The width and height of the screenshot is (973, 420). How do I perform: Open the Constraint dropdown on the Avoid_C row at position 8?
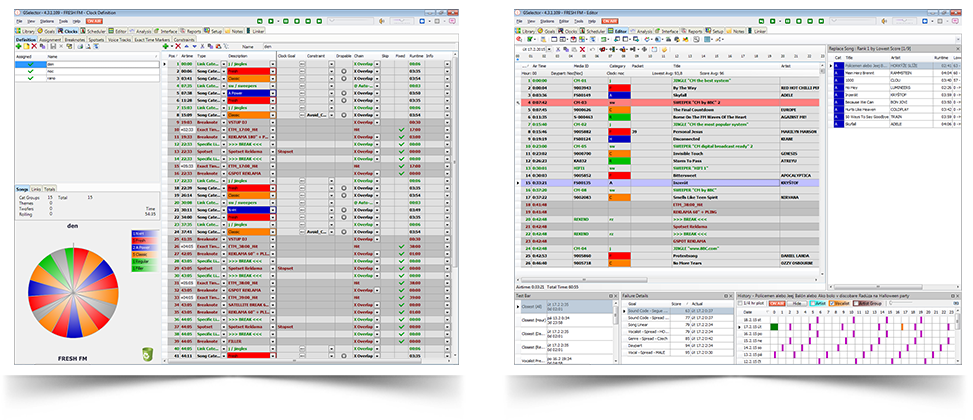click(331, 115)
